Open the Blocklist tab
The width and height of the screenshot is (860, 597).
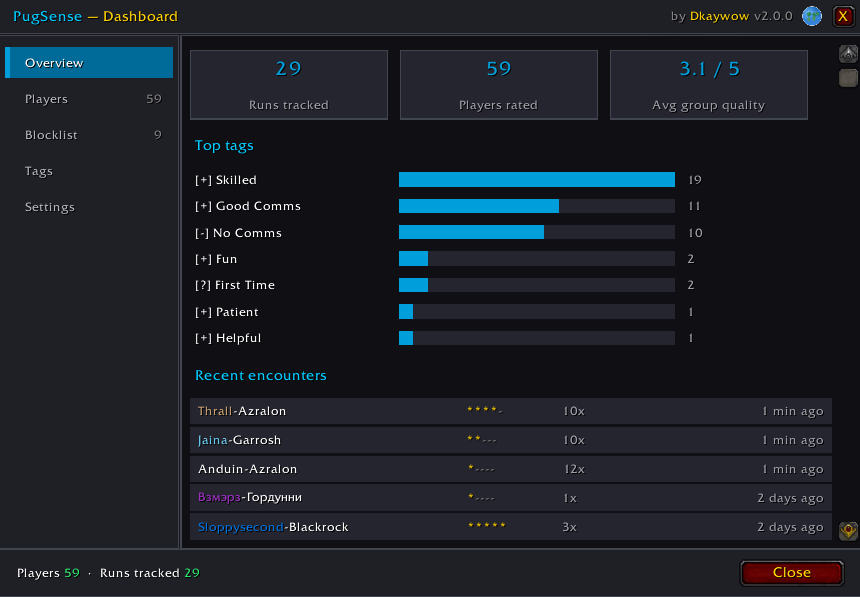pos(89,135)
